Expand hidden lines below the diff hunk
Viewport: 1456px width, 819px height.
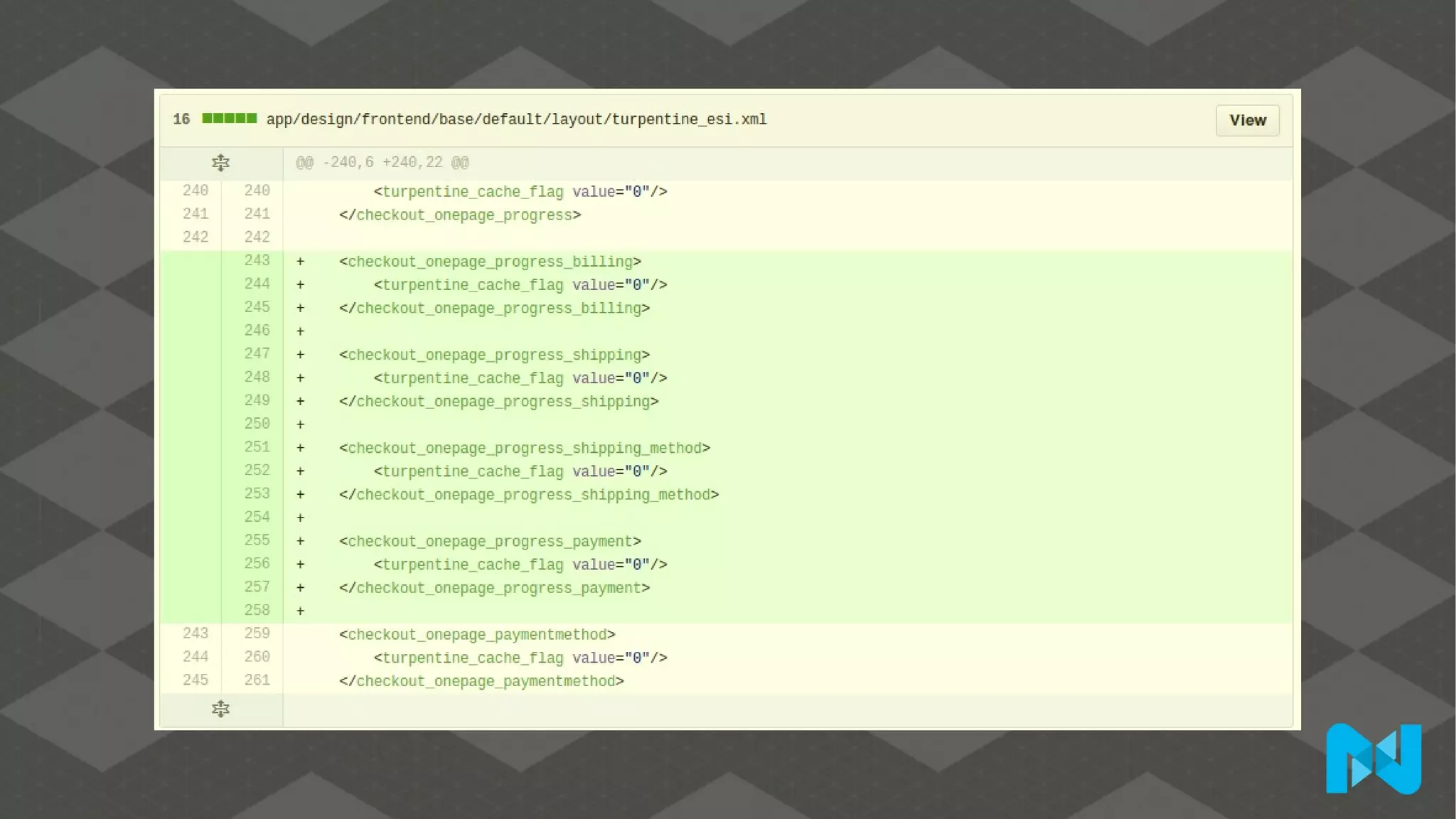(x=220, y=709)
